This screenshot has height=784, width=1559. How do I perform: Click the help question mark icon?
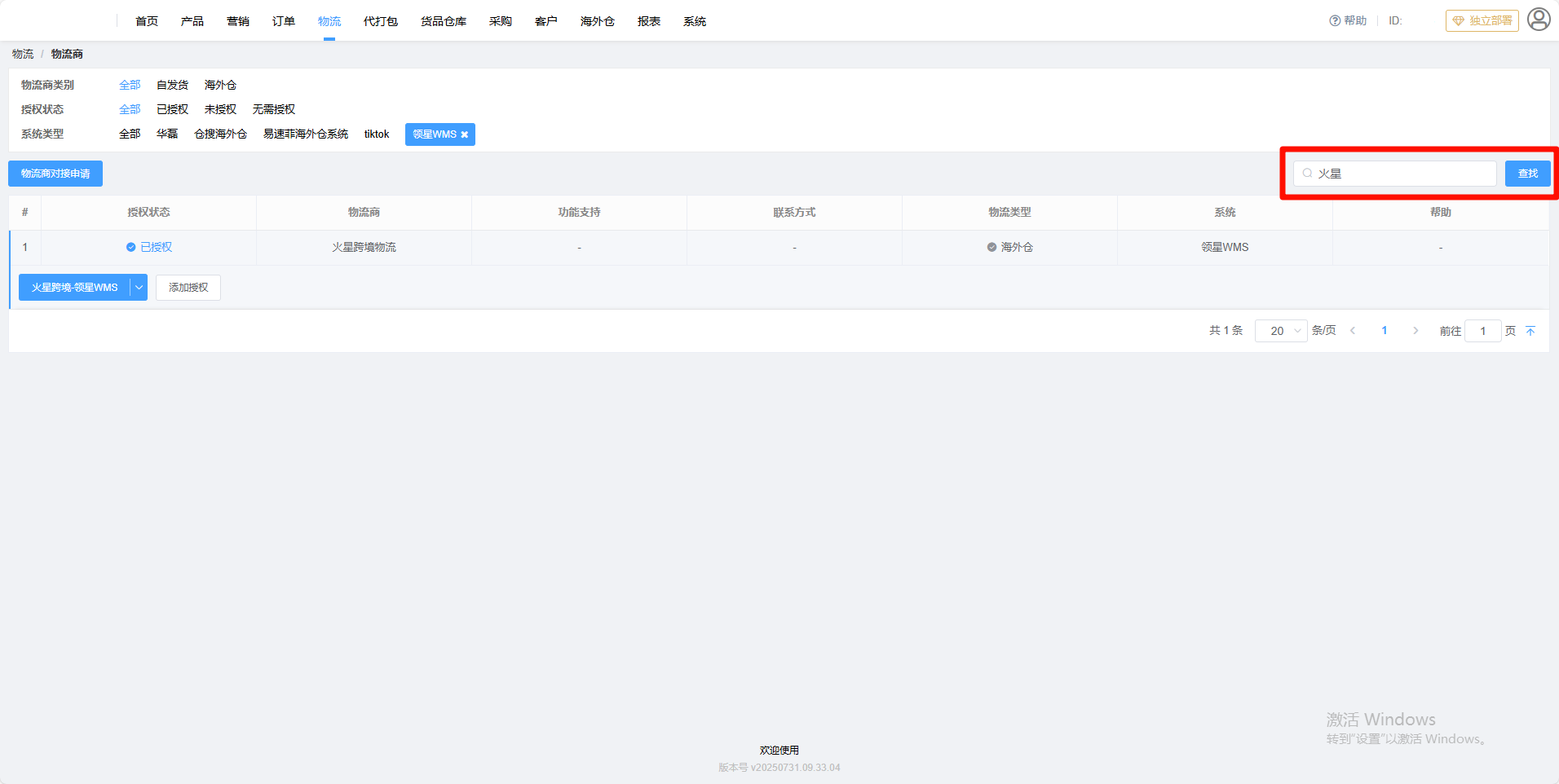coord(1335,21)
